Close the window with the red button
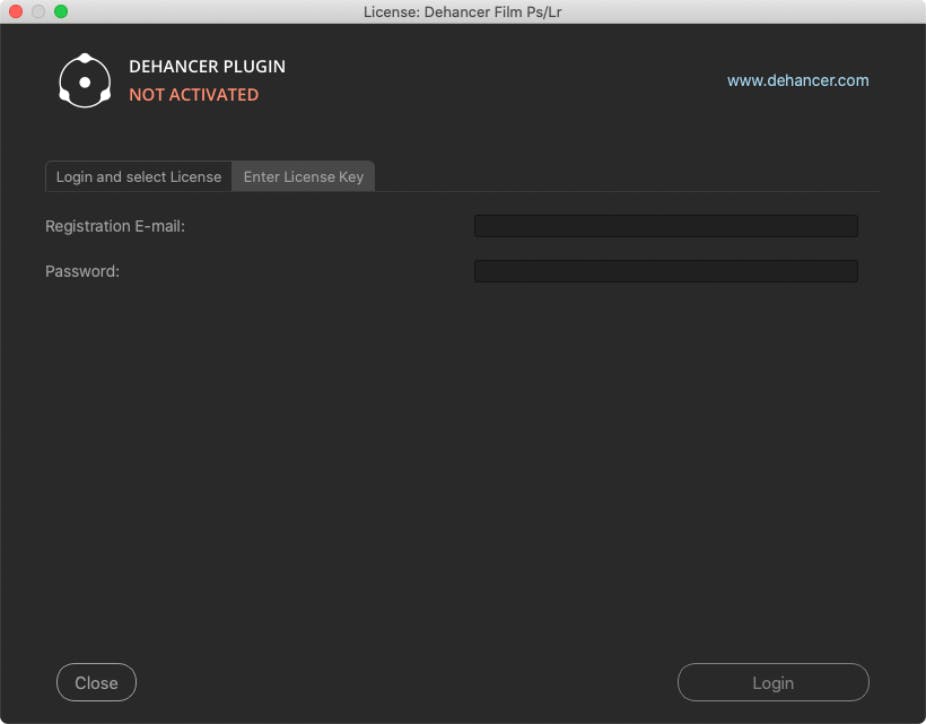Image resolution: width=928 pixels, height=726 pixels. [16, 12]
